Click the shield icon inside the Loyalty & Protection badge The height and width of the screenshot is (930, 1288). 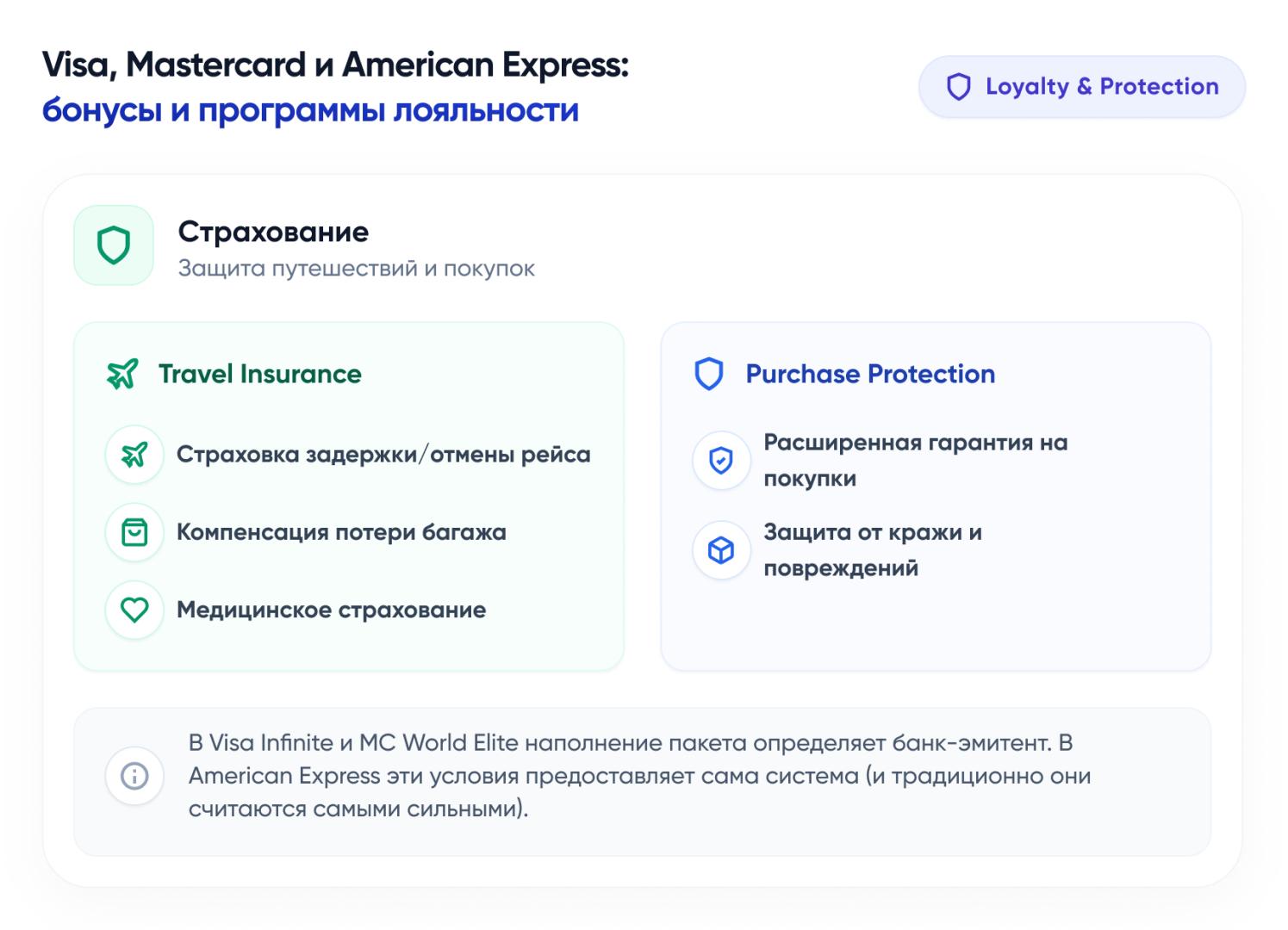pos(959,87)
